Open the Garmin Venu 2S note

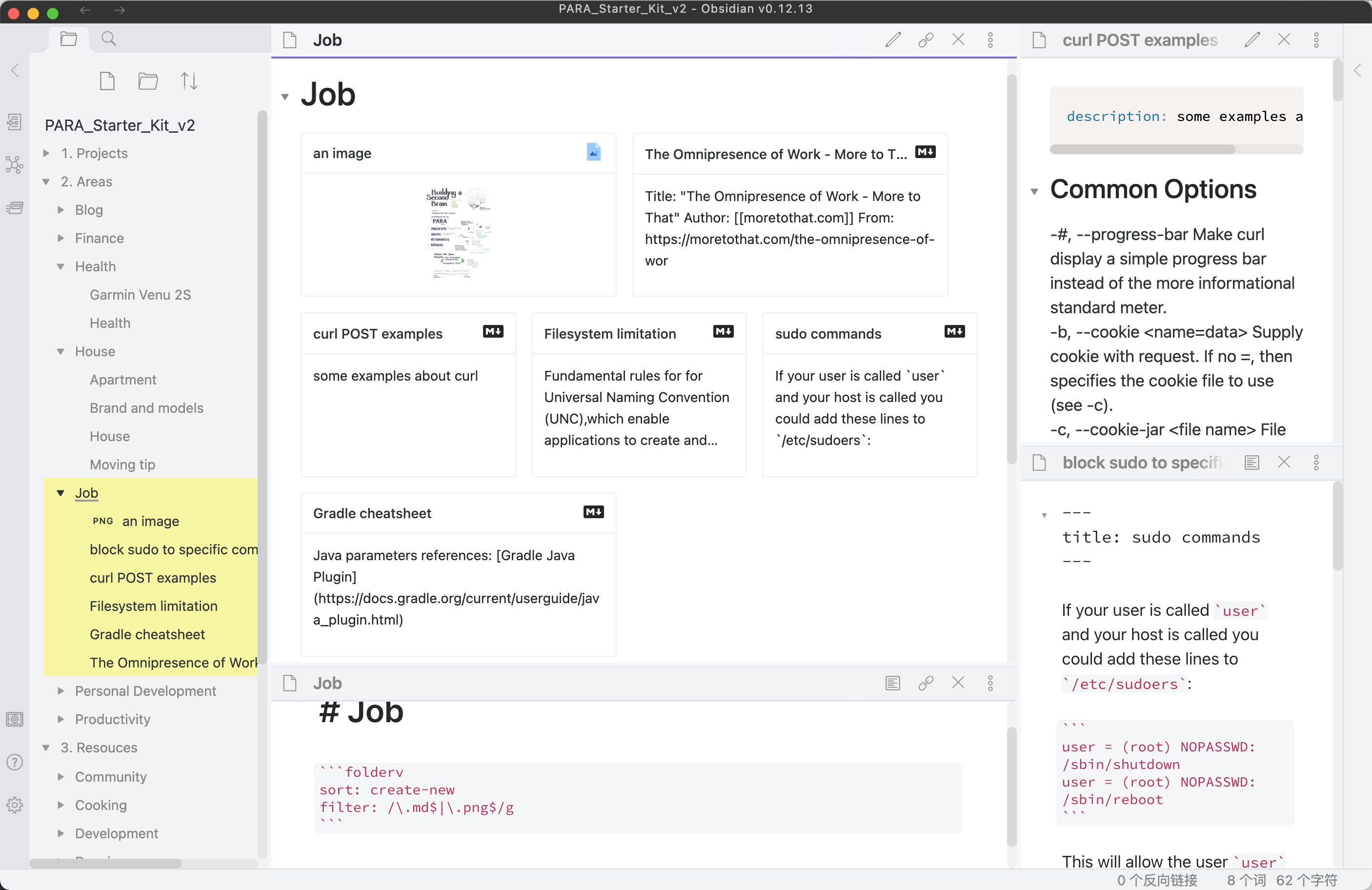coord(140,295)
